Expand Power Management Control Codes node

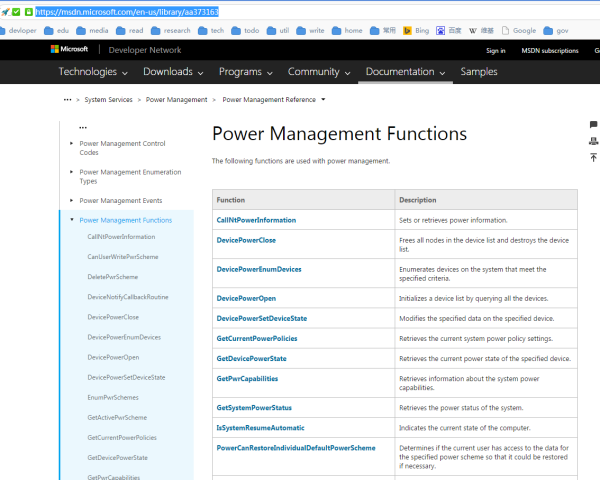(x=71, y=143)
